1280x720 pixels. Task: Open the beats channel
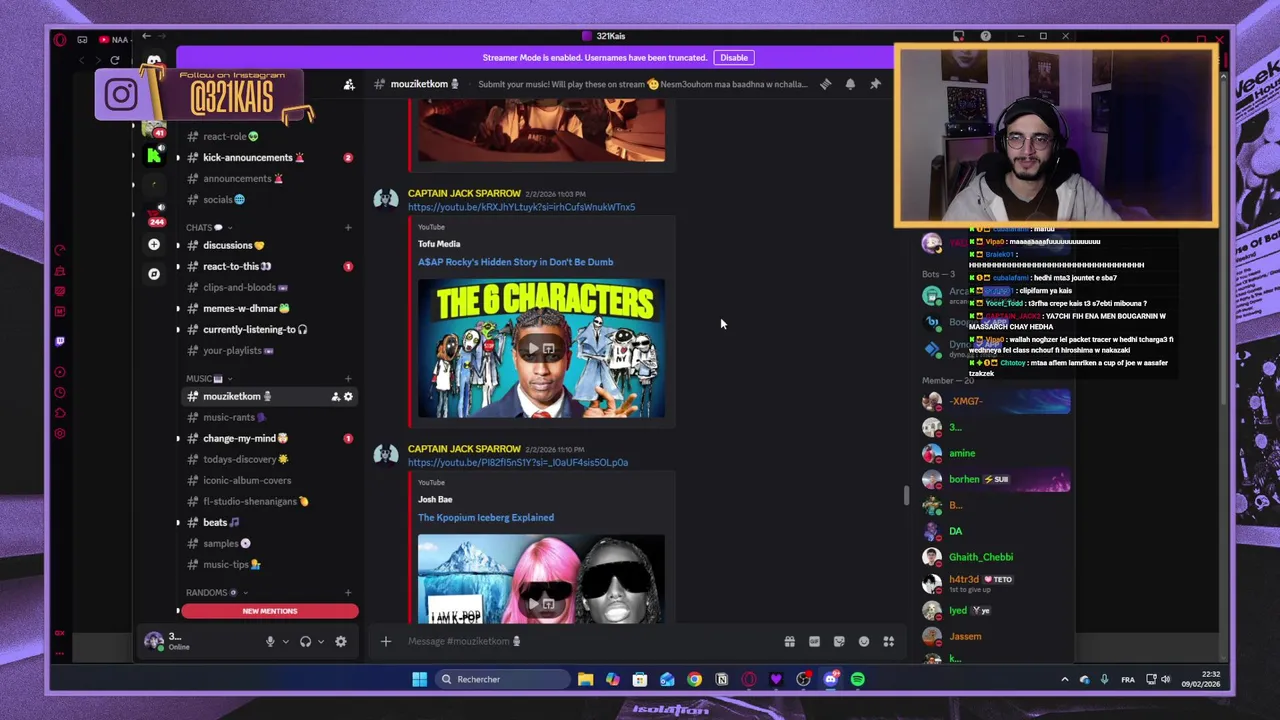268,523
